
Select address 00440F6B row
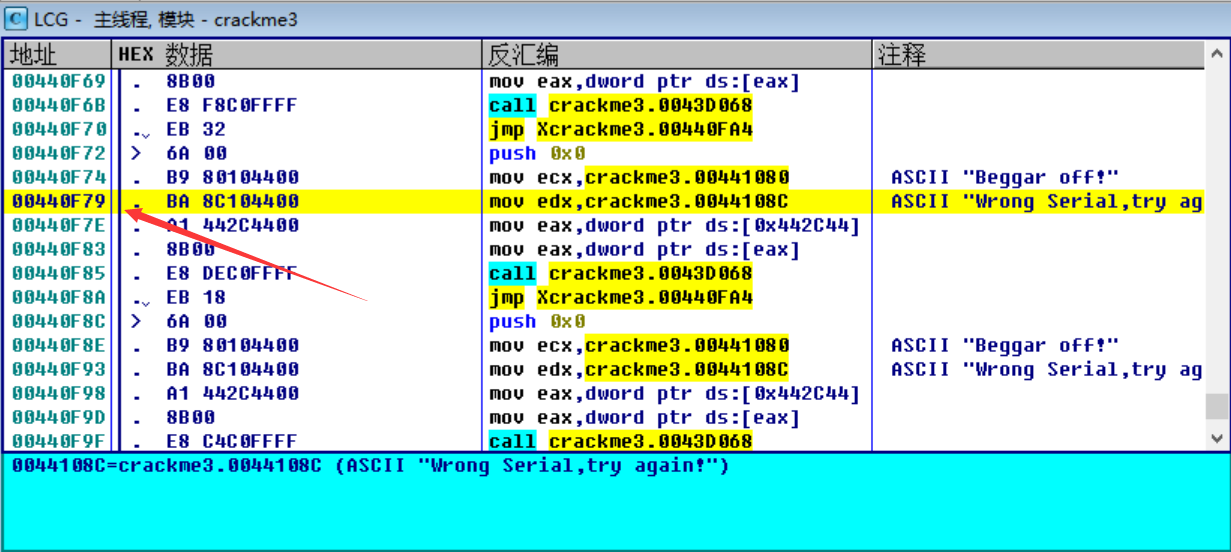tap(58, 105)
